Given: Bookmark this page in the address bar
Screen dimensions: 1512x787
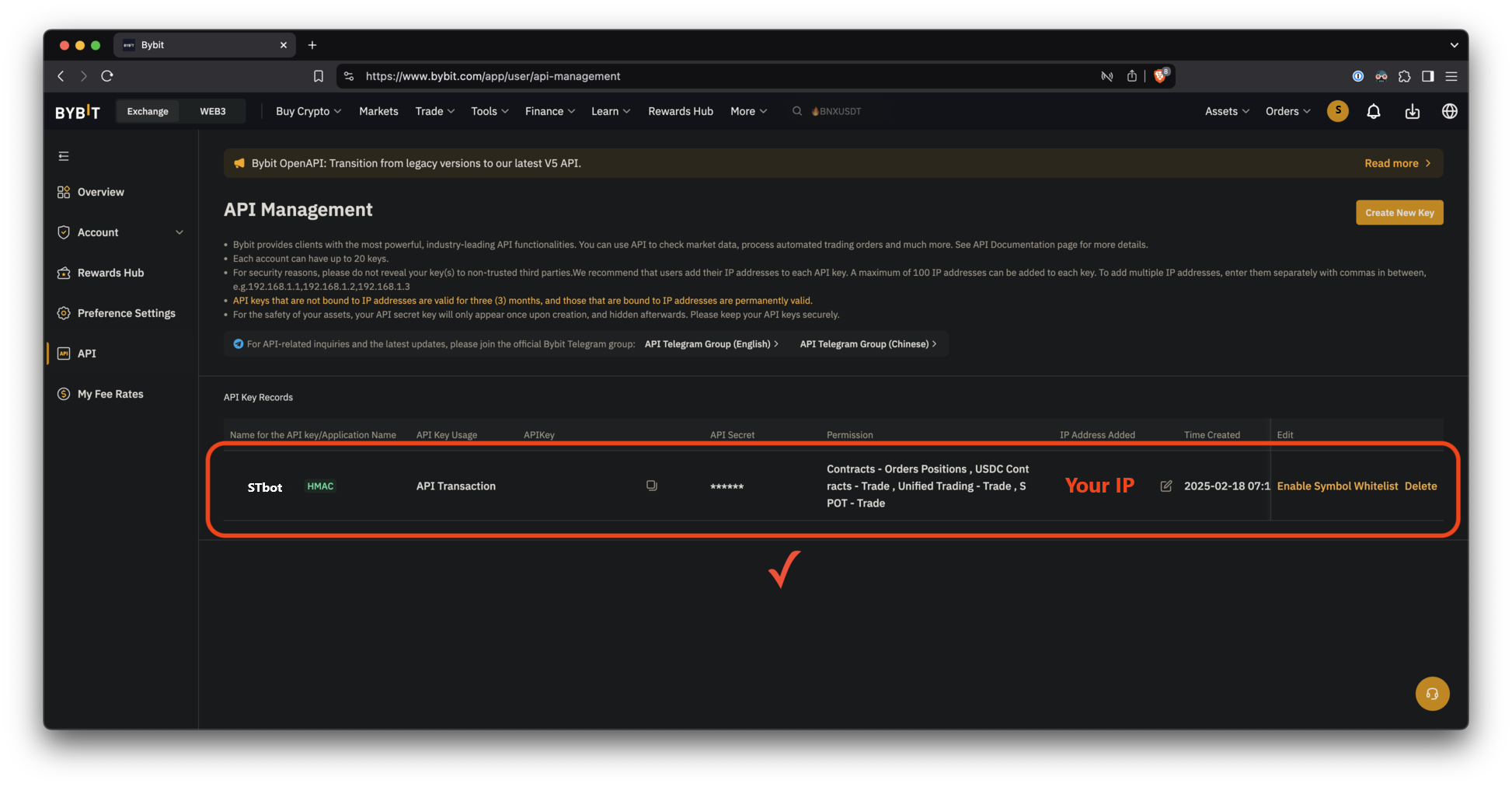Looking at the screenshot, I should pos(319,76).
